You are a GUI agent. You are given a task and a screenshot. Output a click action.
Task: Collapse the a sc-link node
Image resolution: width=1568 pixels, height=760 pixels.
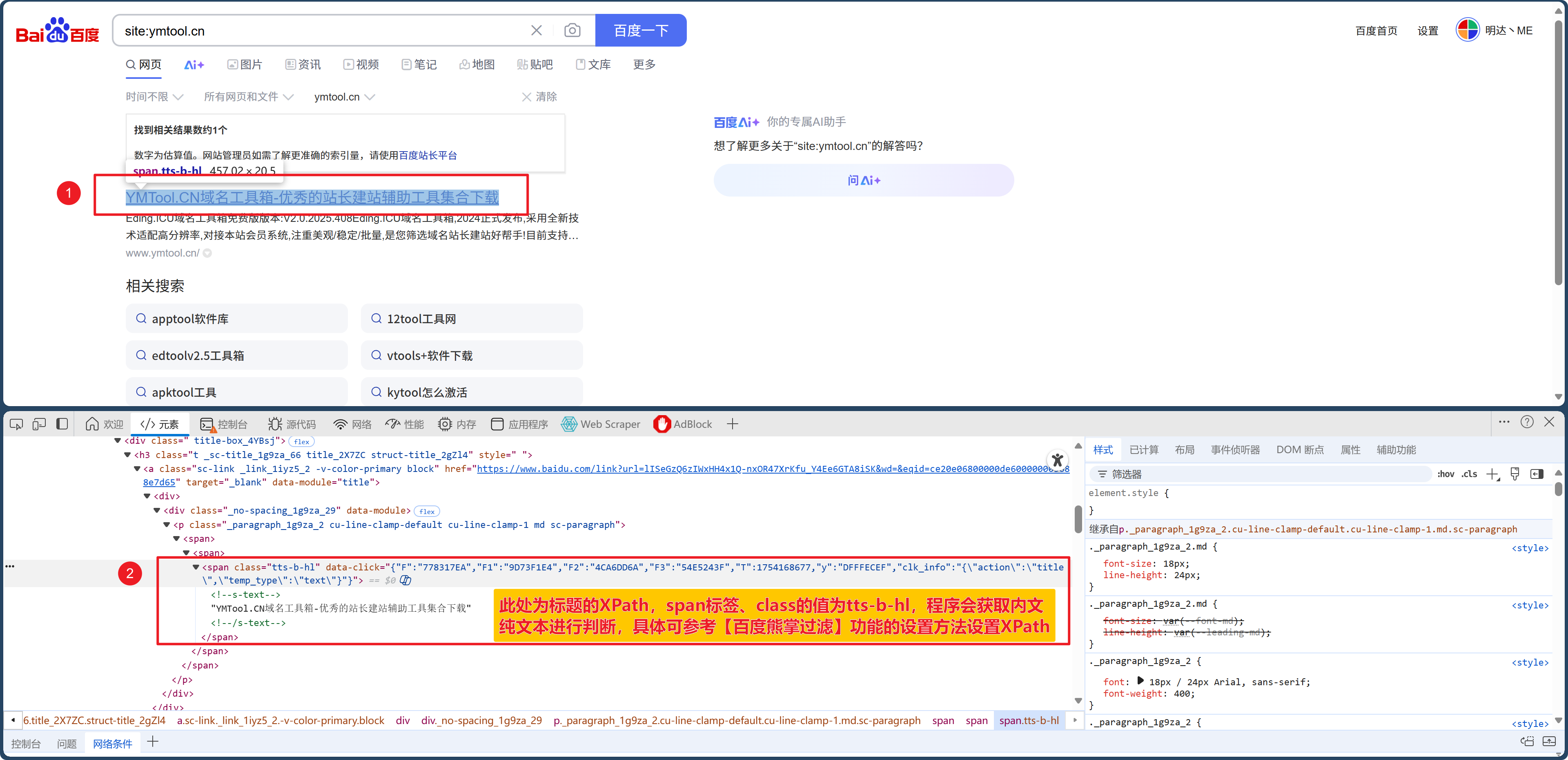[x=137, y=468]
